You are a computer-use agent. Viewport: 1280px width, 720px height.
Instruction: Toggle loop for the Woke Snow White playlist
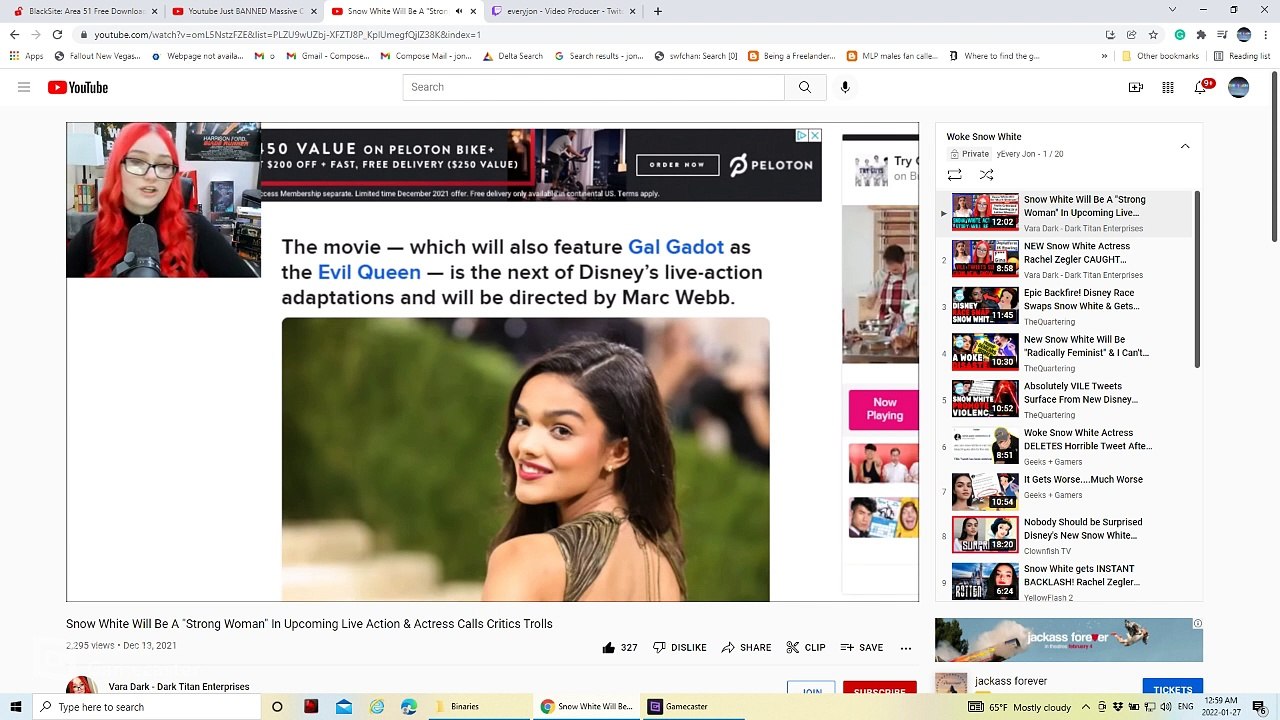click(x=954, y=175)
